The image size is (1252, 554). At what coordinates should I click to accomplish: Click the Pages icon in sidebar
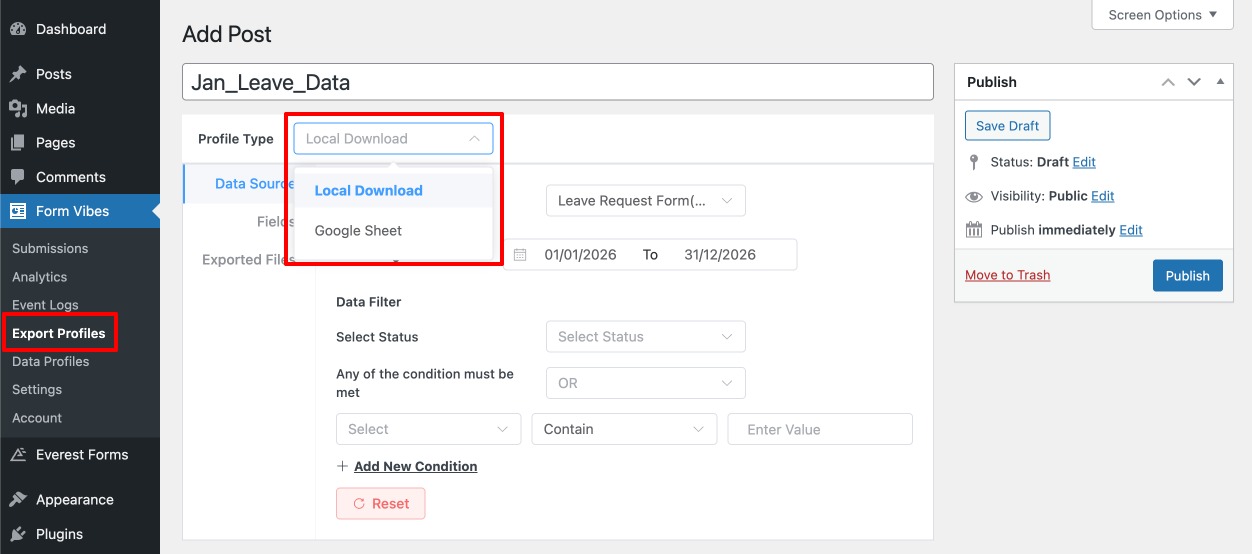18,143
